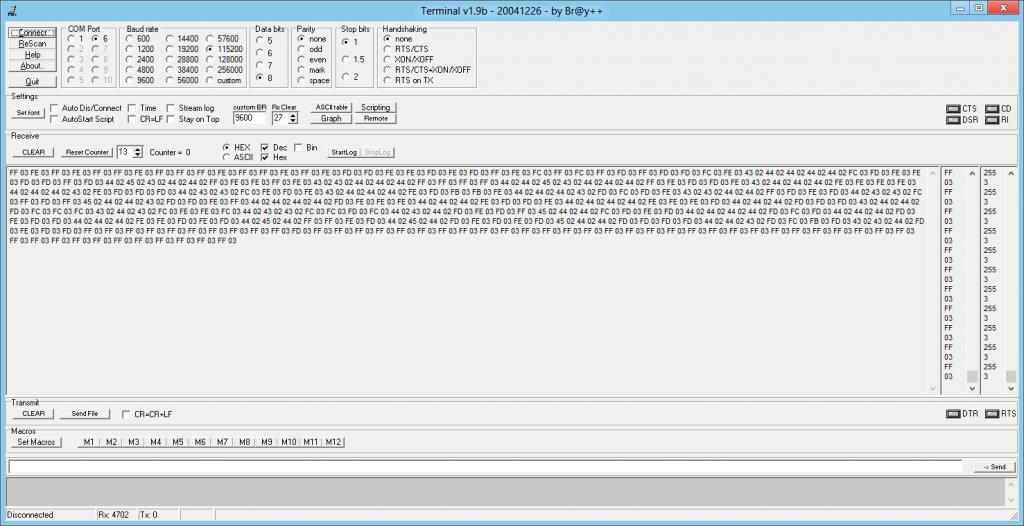The height and width of the screenshot is (526, 1024).
Task: Enable the Stay on Top checkbox
Action: 172,119
